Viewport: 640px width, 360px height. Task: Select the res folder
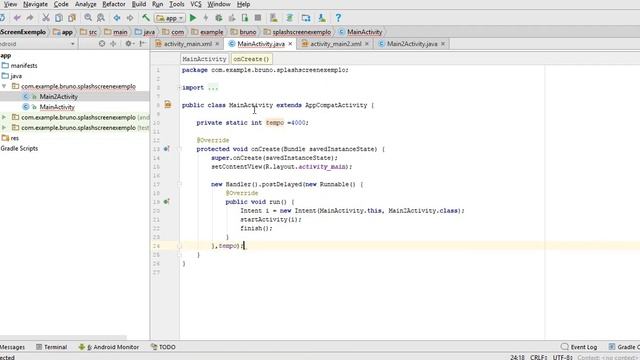(10, 138)
